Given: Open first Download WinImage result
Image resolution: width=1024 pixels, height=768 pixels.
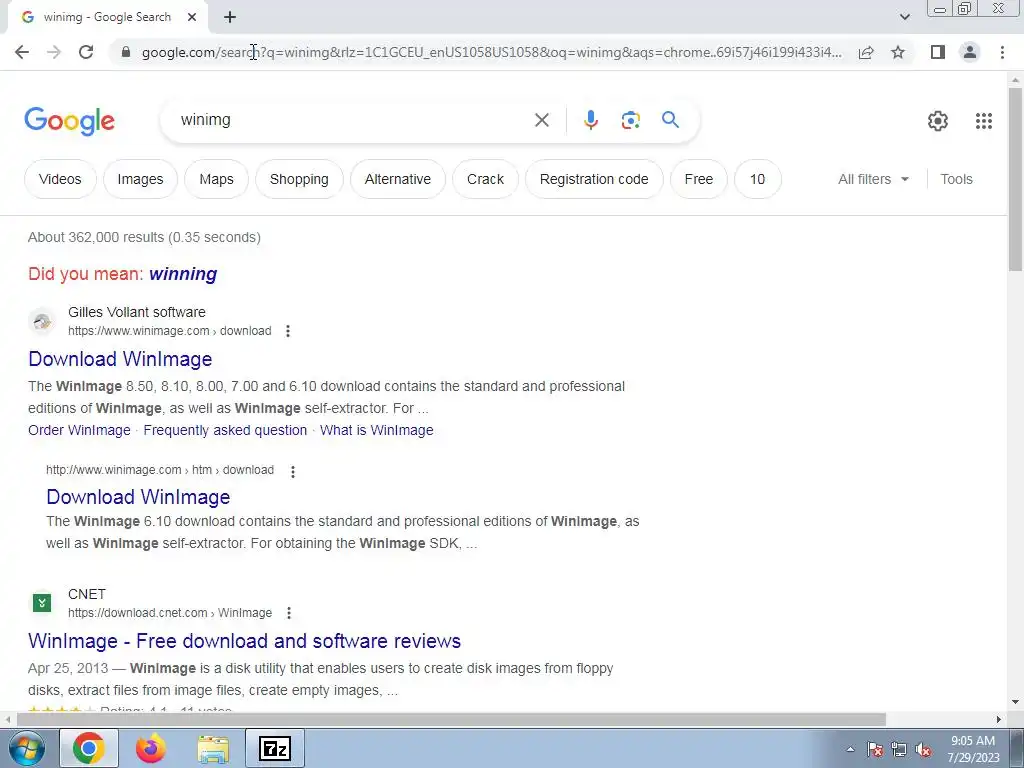Looking at the screenshot, I should 120,359.
